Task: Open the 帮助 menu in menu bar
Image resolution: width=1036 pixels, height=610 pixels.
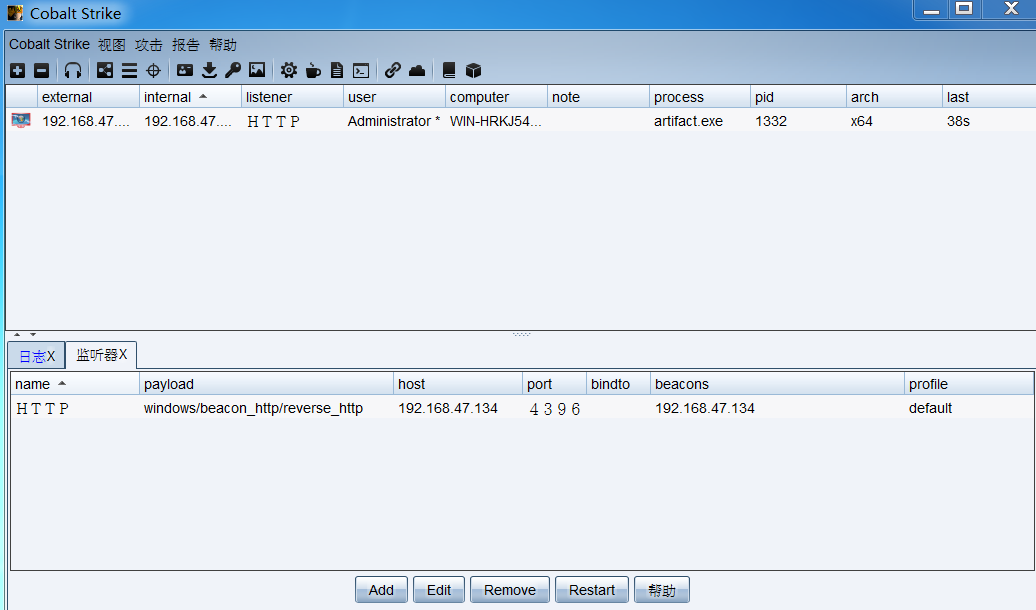Action: tap(223, 44)
